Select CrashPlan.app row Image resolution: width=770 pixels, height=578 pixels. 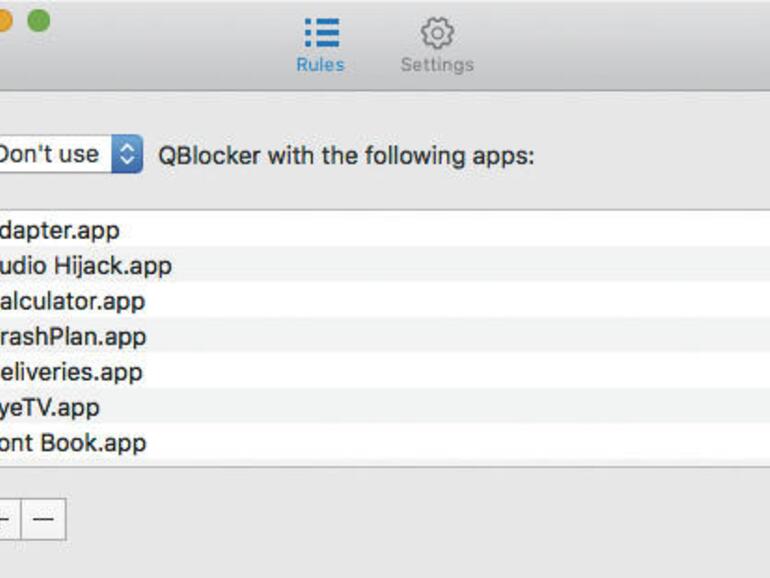click(x=385, y=336)
